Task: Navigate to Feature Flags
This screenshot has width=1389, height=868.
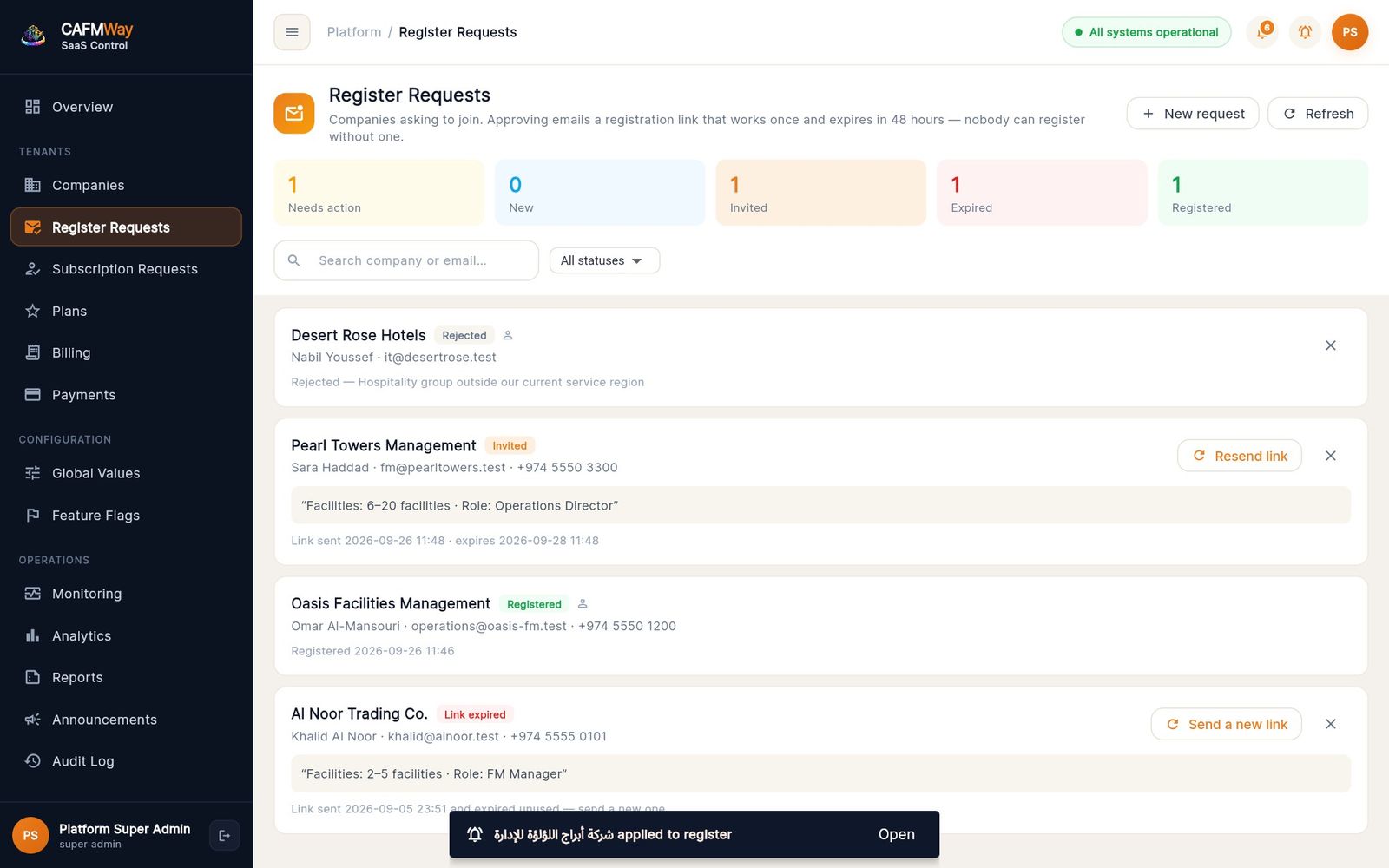Action: coord(126,516)
